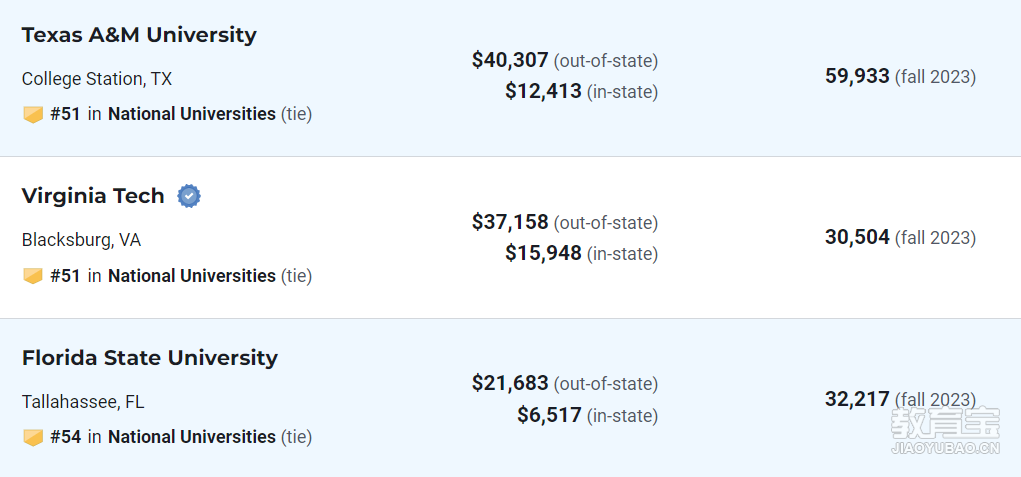Click the verified badge beside Virginia Tech
The image size is (1021, 477).
189,196
